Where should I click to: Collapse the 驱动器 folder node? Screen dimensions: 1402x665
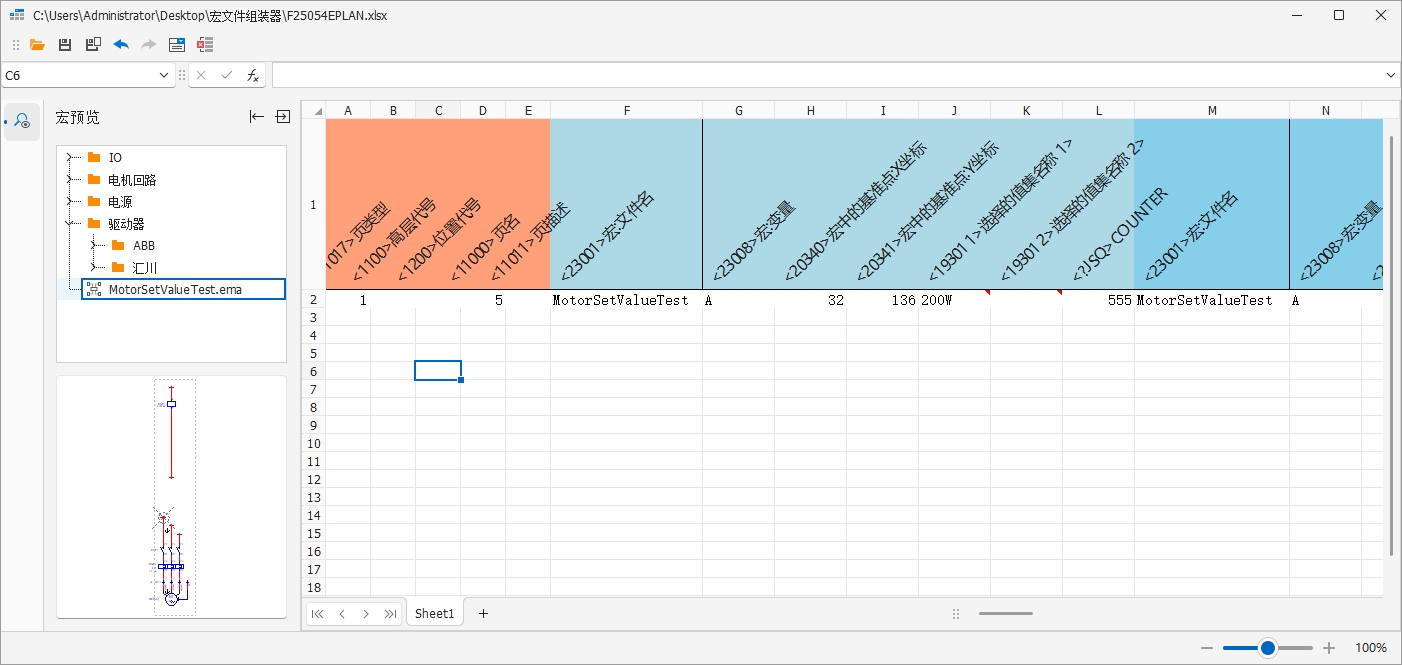tap(71, 223)
